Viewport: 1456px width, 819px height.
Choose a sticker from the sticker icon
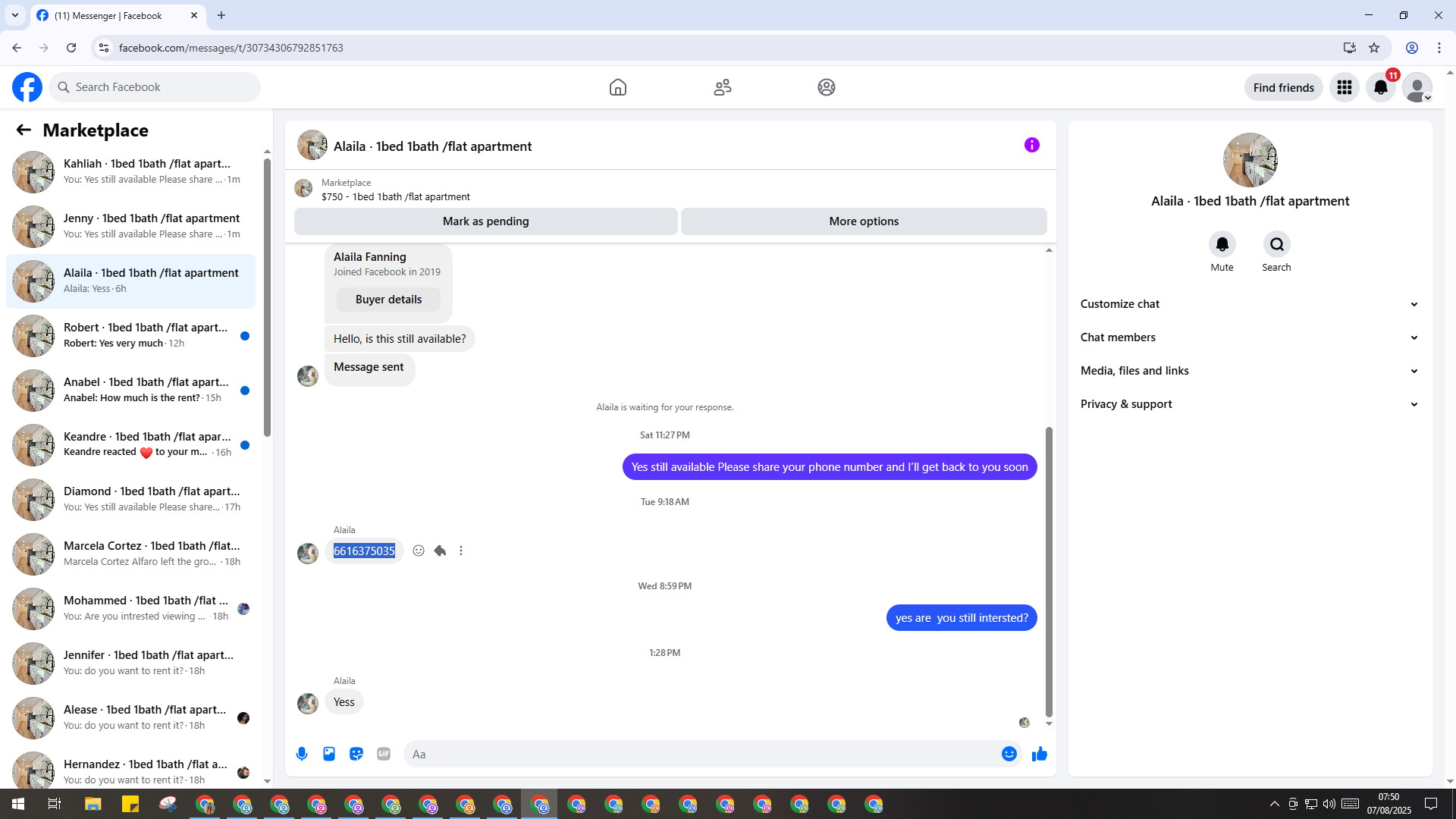[x=356, y=754]
